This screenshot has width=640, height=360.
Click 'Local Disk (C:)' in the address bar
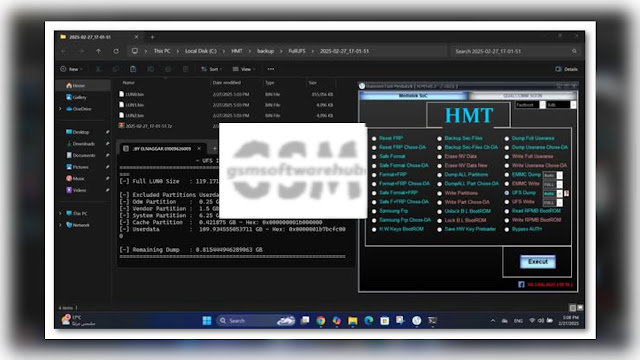(201, 51)
